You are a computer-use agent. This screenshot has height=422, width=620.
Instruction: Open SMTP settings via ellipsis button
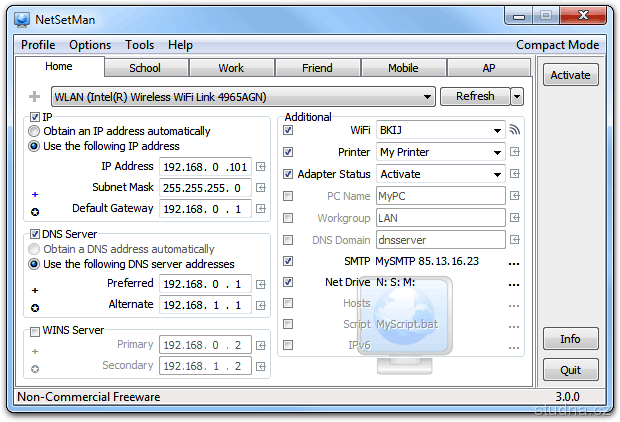tap(514, 264)
